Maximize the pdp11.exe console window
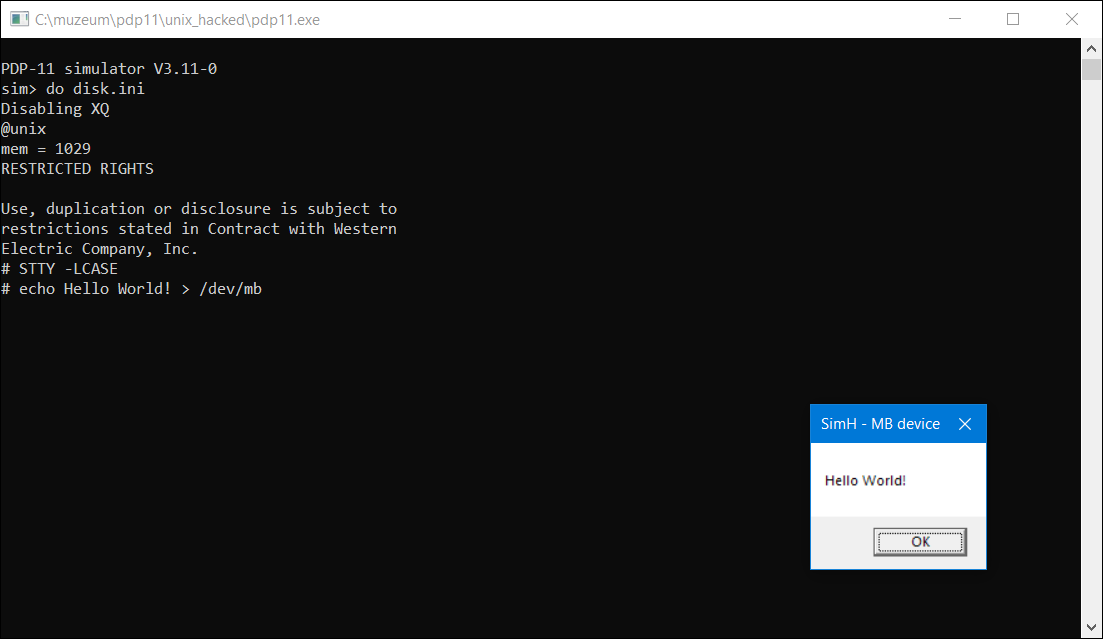This screenshot has height=639, width=1103. [x=1013, y=19]
